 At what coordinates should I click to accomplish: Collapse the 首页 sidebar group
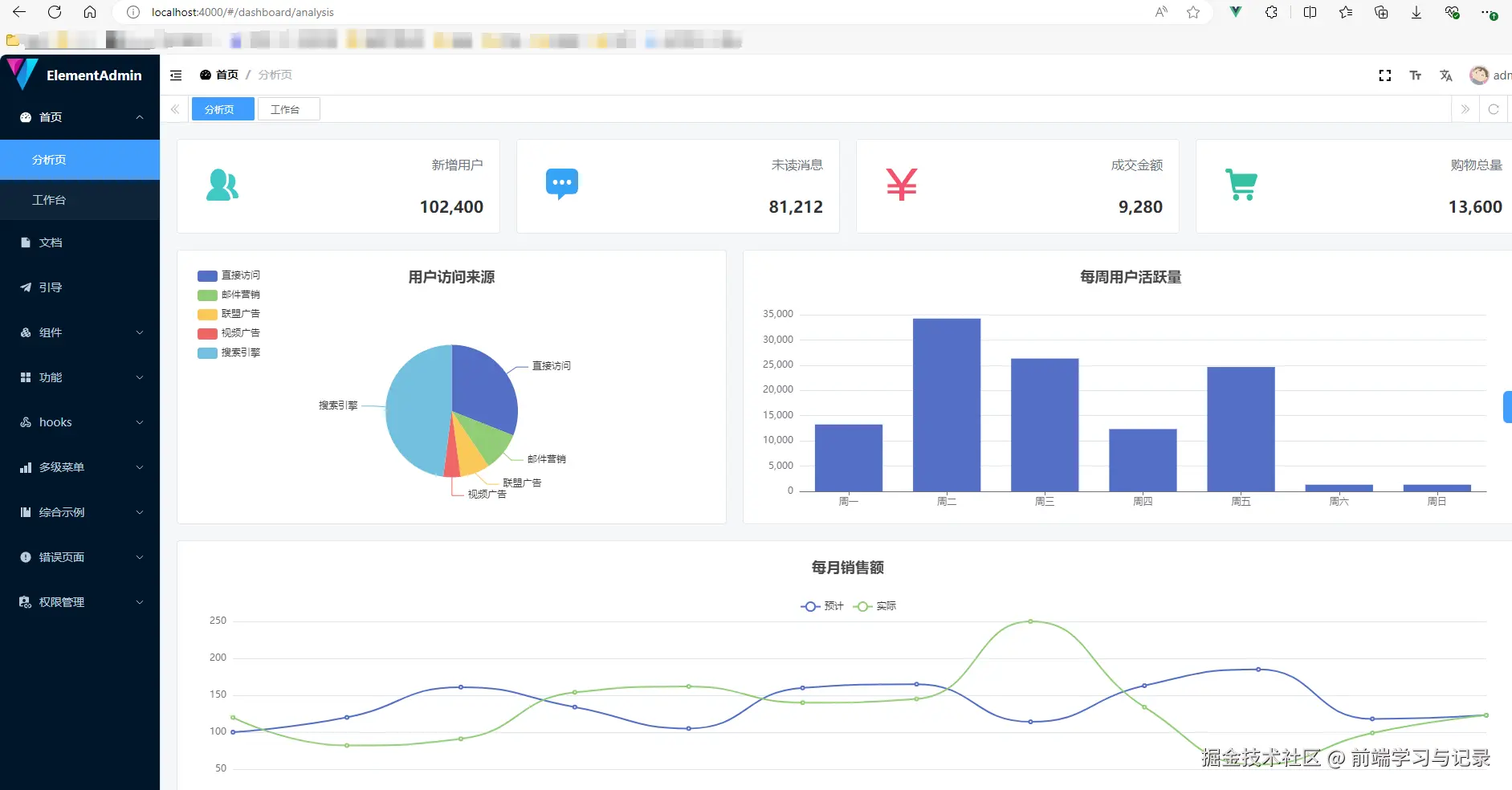[80, 117]
